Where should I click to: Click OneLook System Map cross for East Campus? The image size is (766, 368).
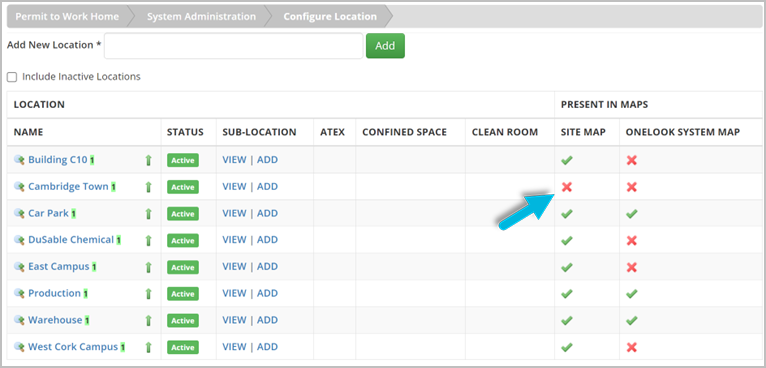pyautogui.click(x=632, y=267)
